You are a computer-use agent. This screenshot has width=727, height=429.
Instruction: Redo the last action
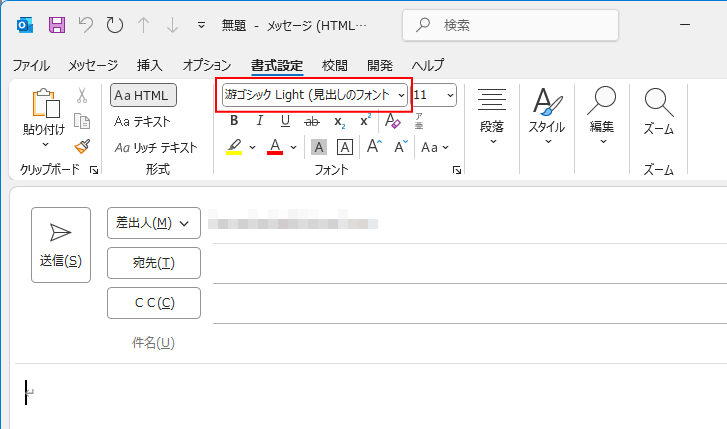(114, 25)
